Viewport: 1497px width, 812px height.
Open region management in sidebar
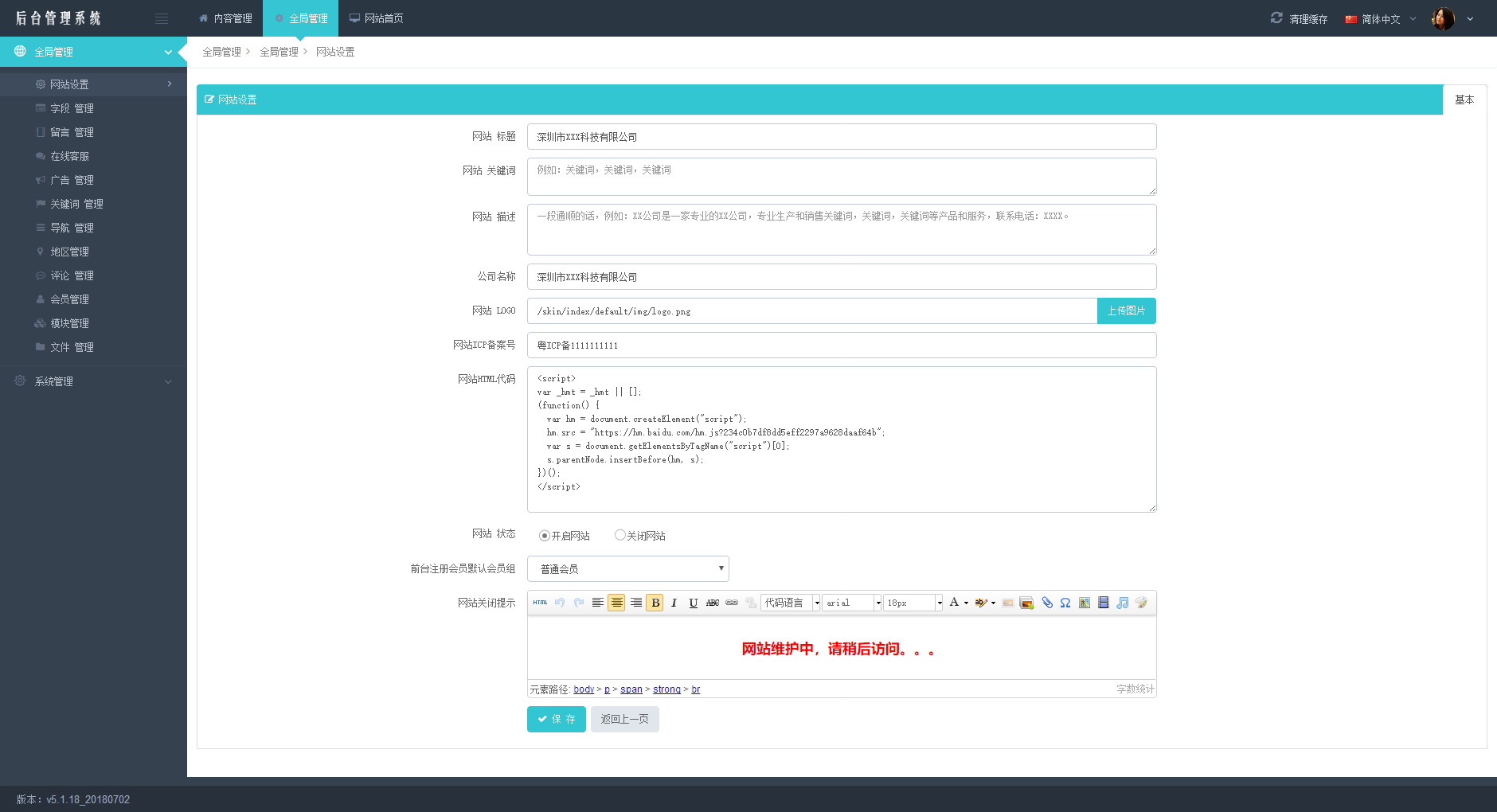tap(93, 252)
